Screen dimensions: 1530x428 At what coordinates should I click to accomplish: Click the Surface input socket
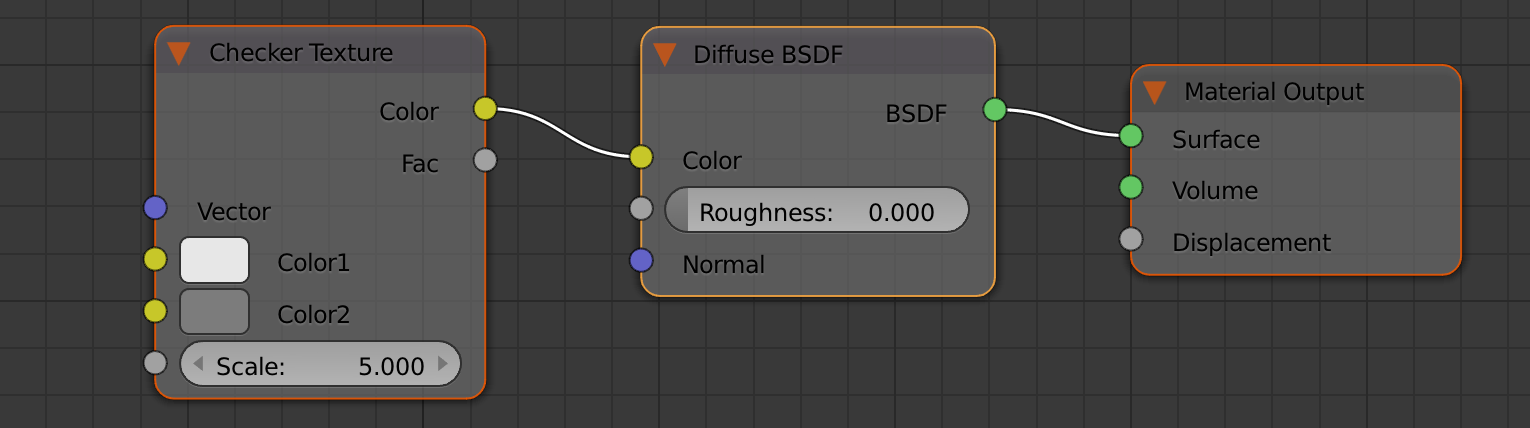coord(1131,136)
